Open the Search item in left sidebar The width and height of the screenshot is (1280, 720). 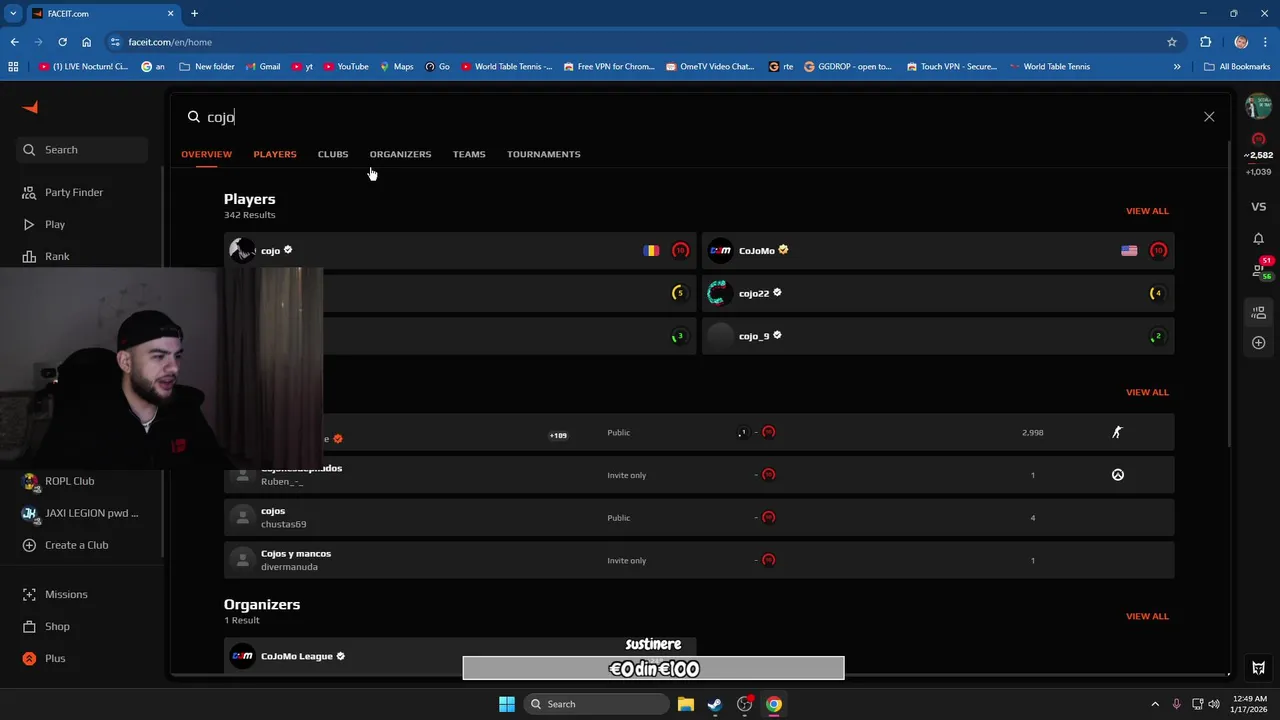[84, 150]
